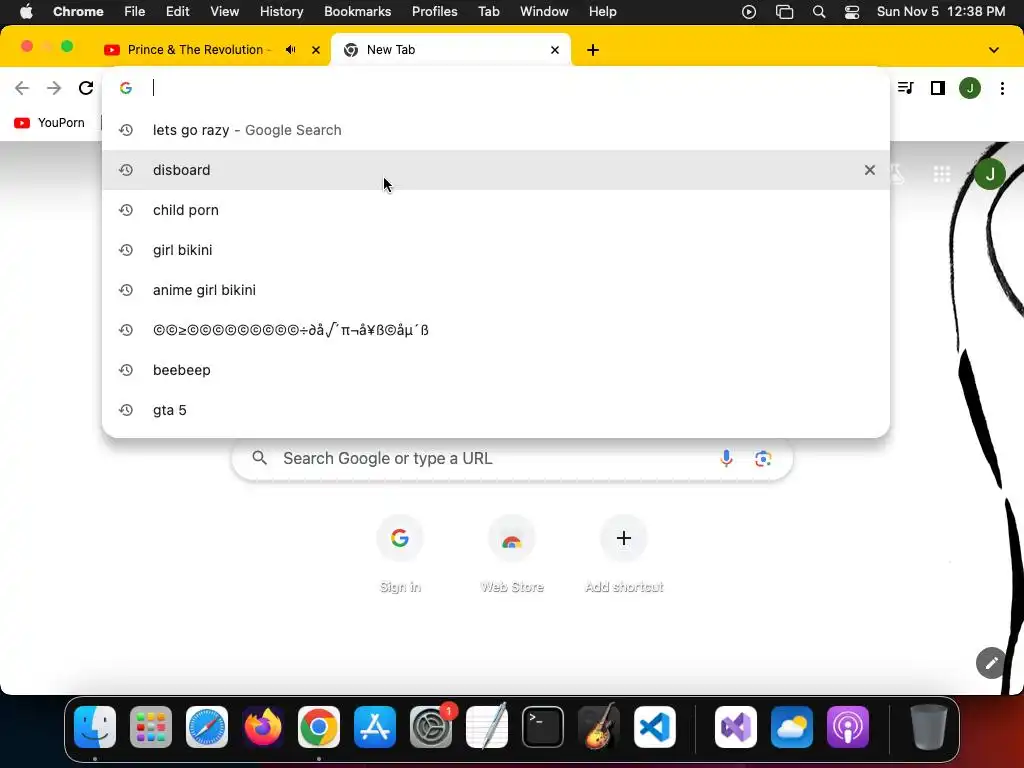Start voice search with the microphone icon
Image resolution: width=1024 pixels, height=768 pixels.
pyautogui.click(x=726, y=458)
